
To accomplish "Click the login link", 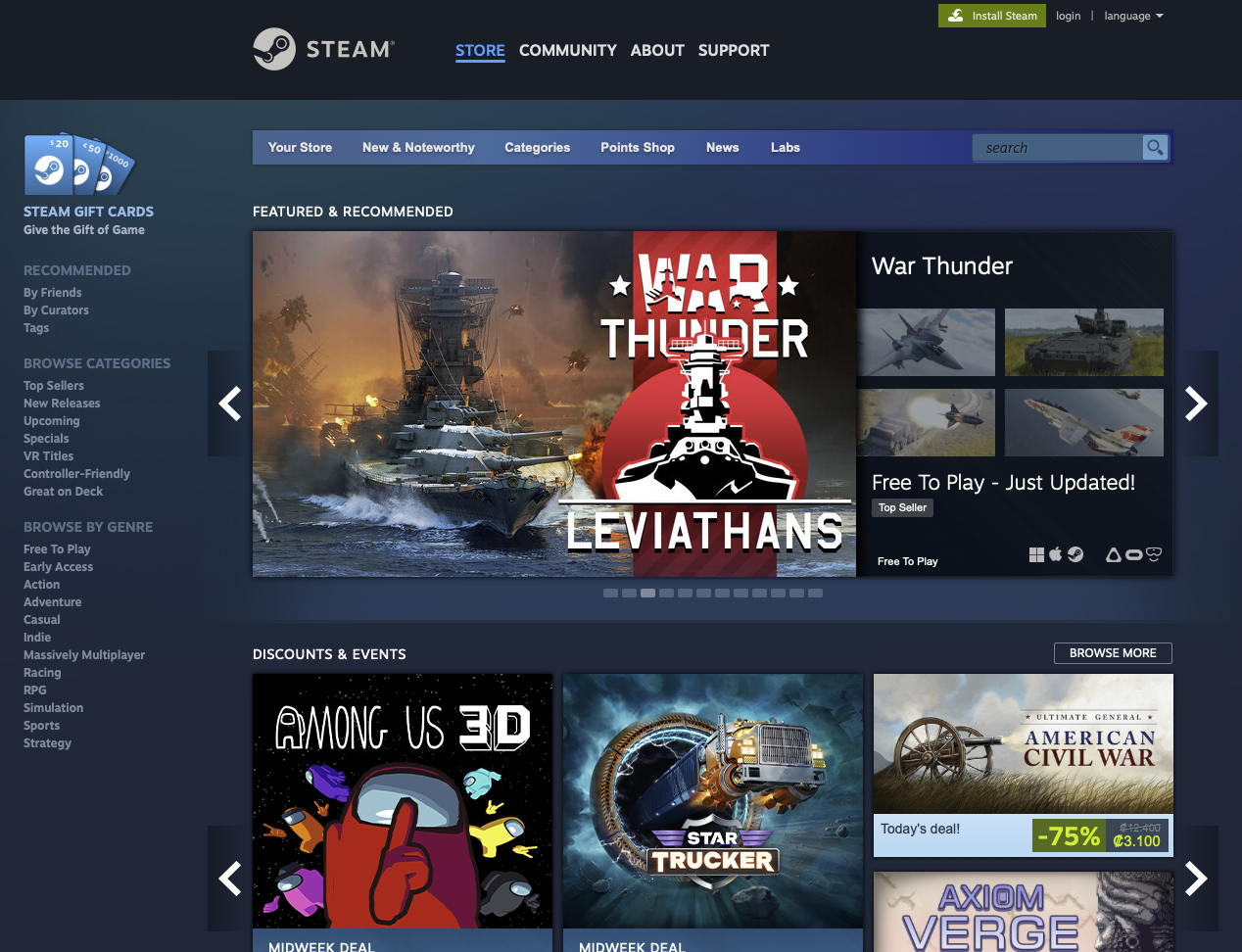I will pos(1069,16).
